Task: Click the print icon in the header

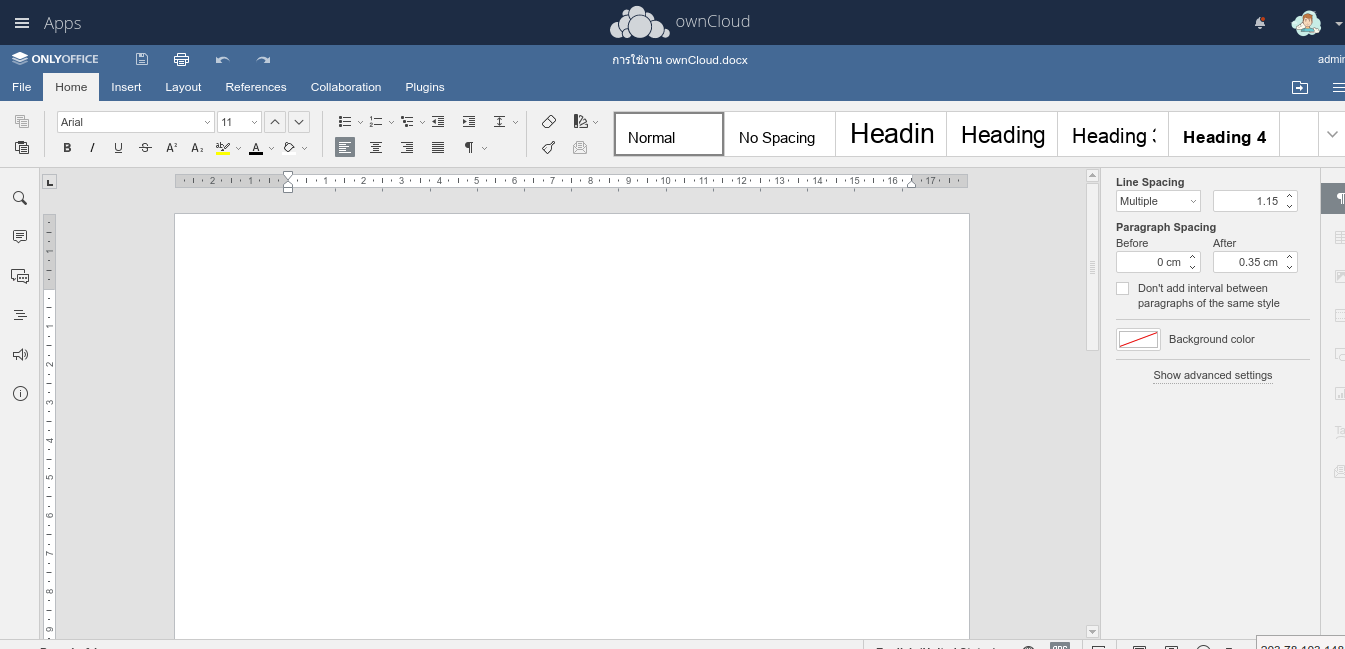Action: (181, 60)
